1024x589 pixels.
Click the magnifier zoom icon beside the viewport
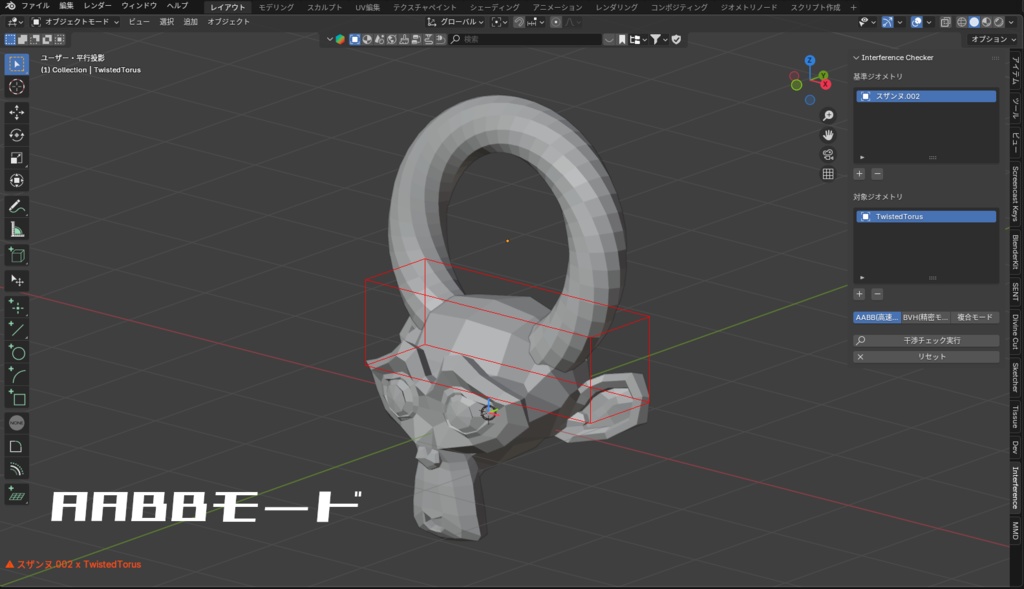[828, 115]
